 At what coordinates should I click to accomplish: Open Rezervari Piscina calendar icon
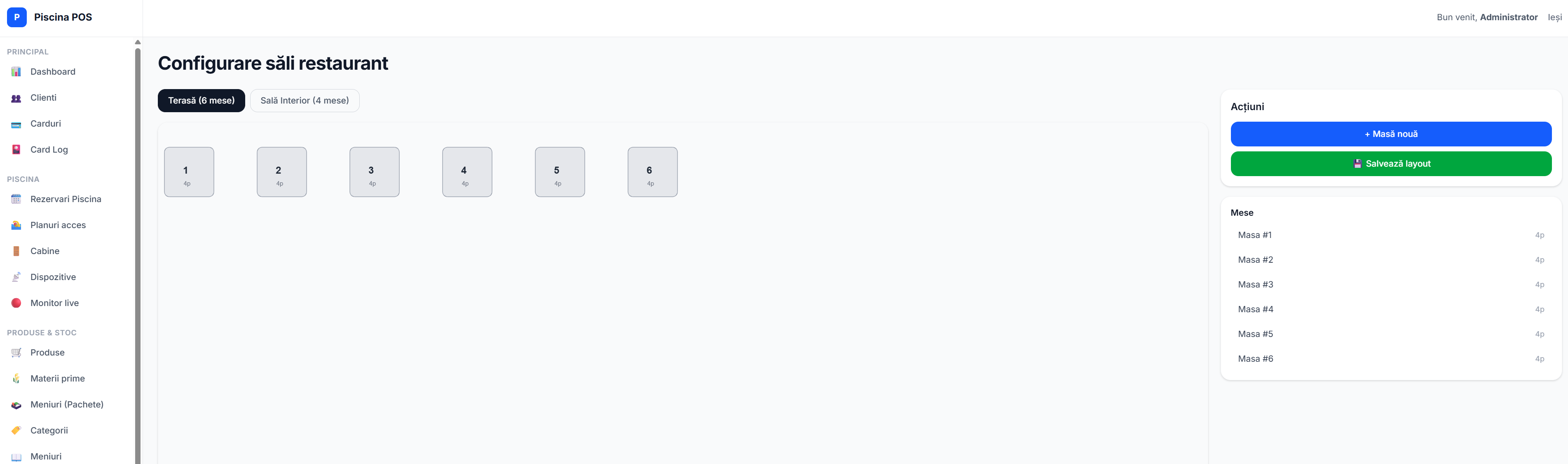[16, 199]
